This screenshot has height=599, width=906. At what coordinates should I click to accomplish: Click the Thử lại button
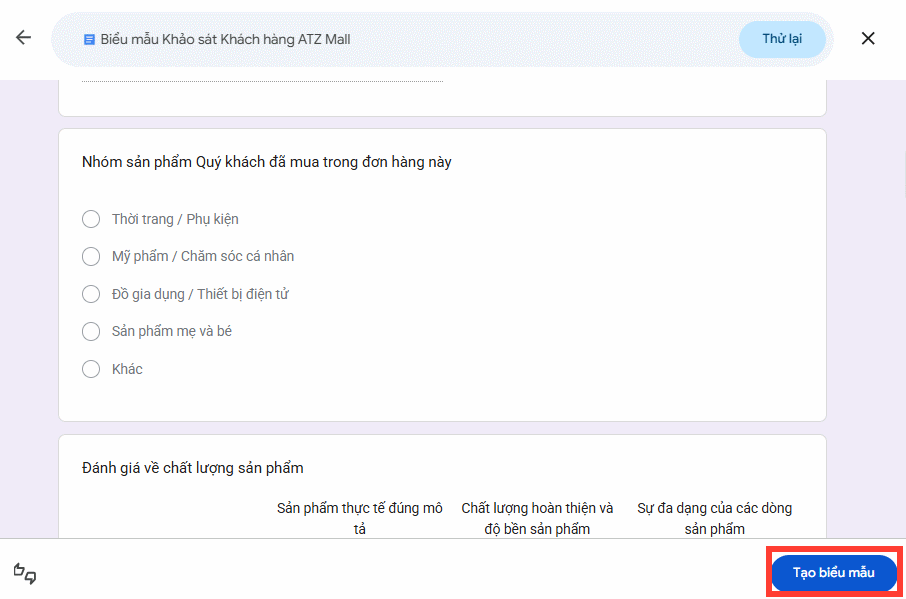click(x=782, y=39)
